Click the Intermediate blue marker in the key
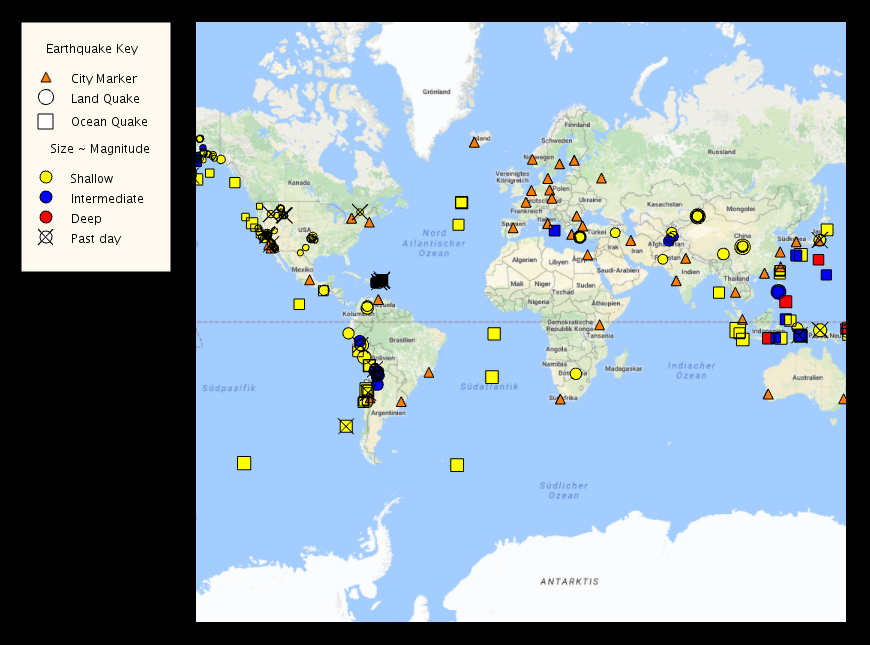The image size is (870, 645). click(x=44, y=198)
